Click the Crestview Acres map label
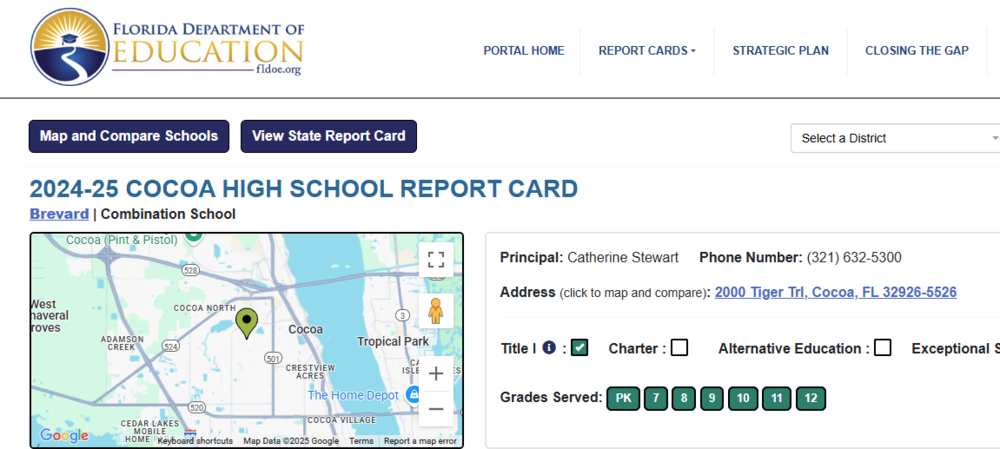This screenshot has height=449, width=1000. click(310, 372)
